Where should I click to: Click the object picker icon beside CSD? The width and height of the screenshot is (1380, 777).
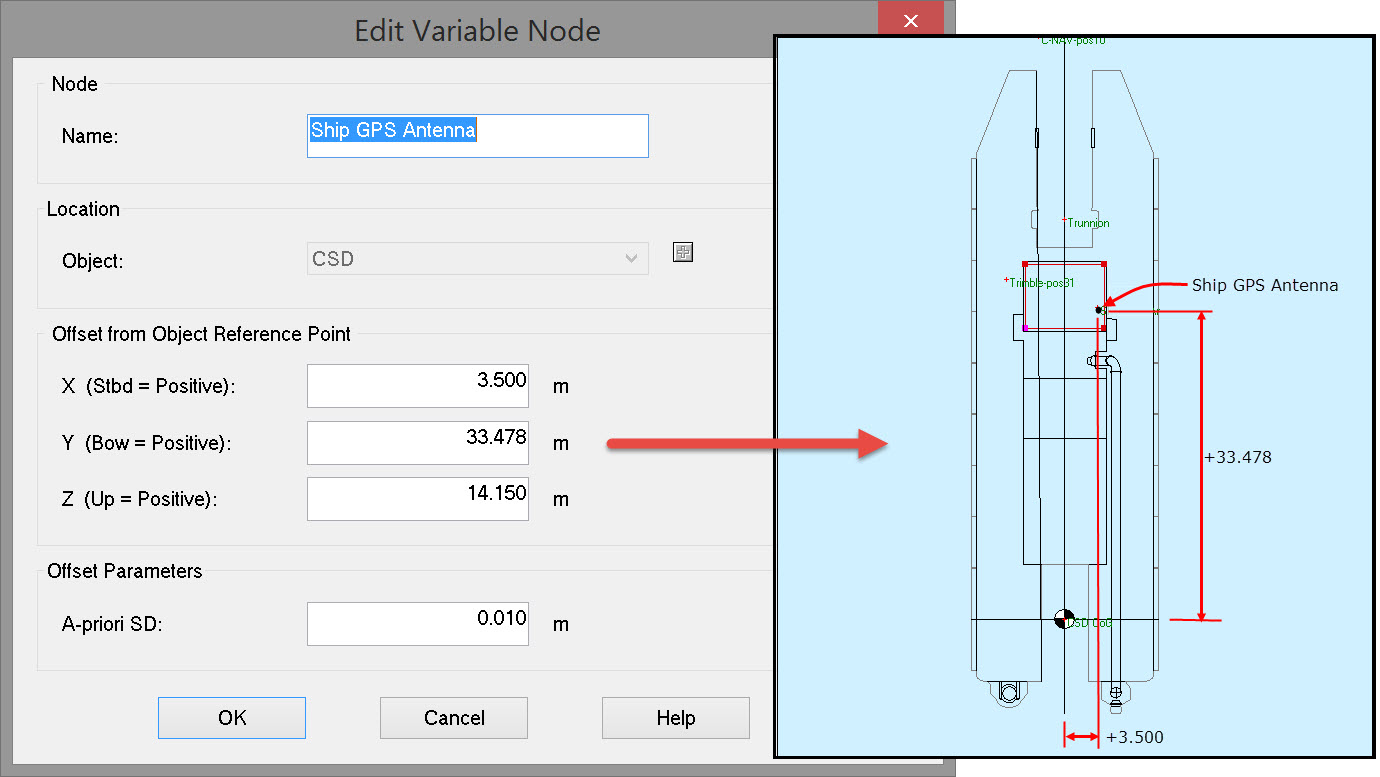coord(683,252)
